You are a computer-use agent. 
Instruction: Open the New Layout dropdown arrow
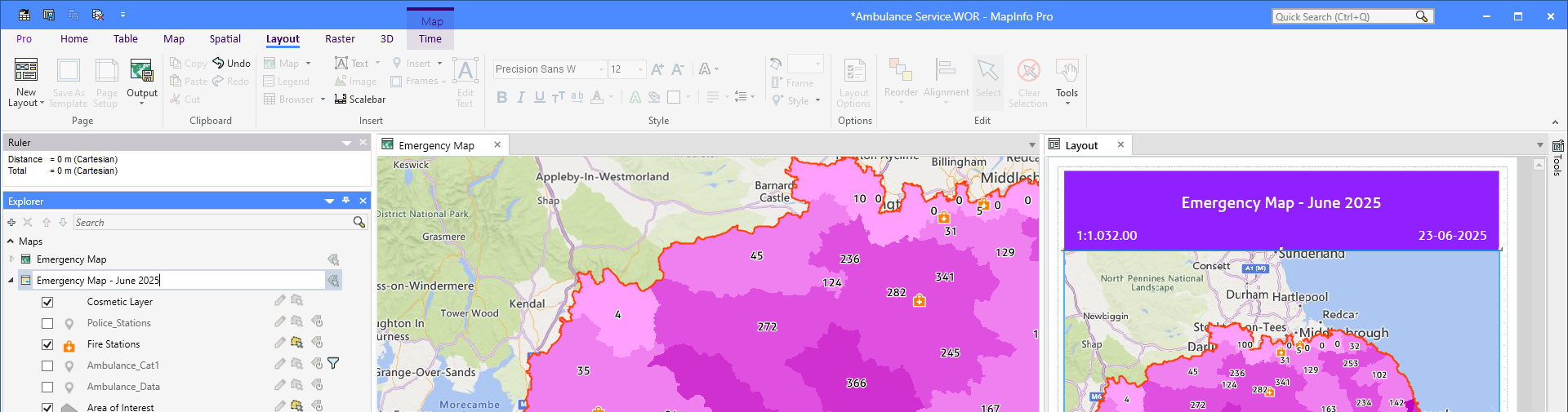pyautogui.click(x=42, y=104)
